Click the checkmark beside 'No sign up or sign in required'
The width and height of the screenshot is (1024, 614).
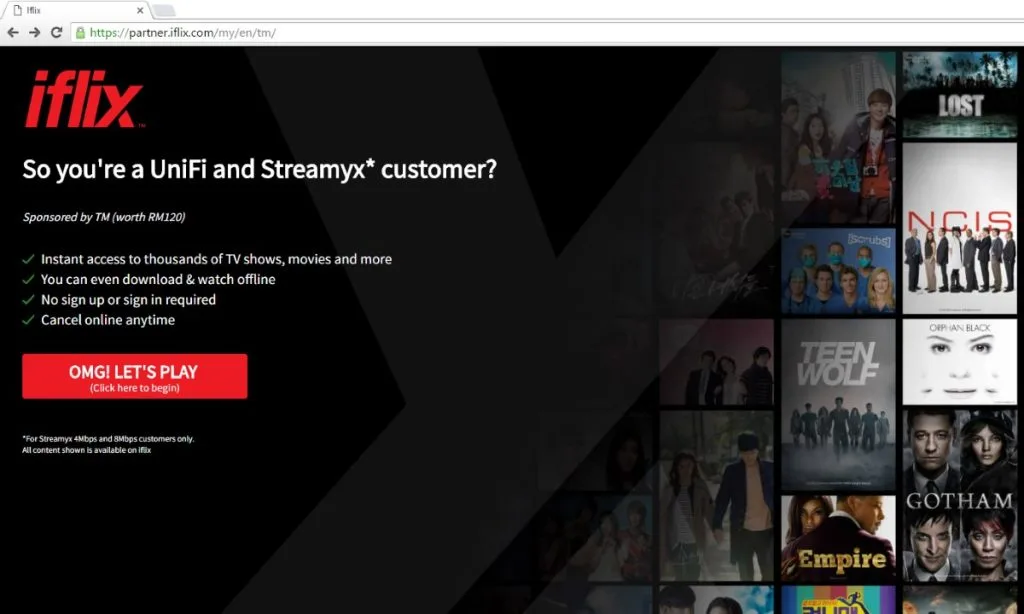pyautogui.click(x=28, y=300)
